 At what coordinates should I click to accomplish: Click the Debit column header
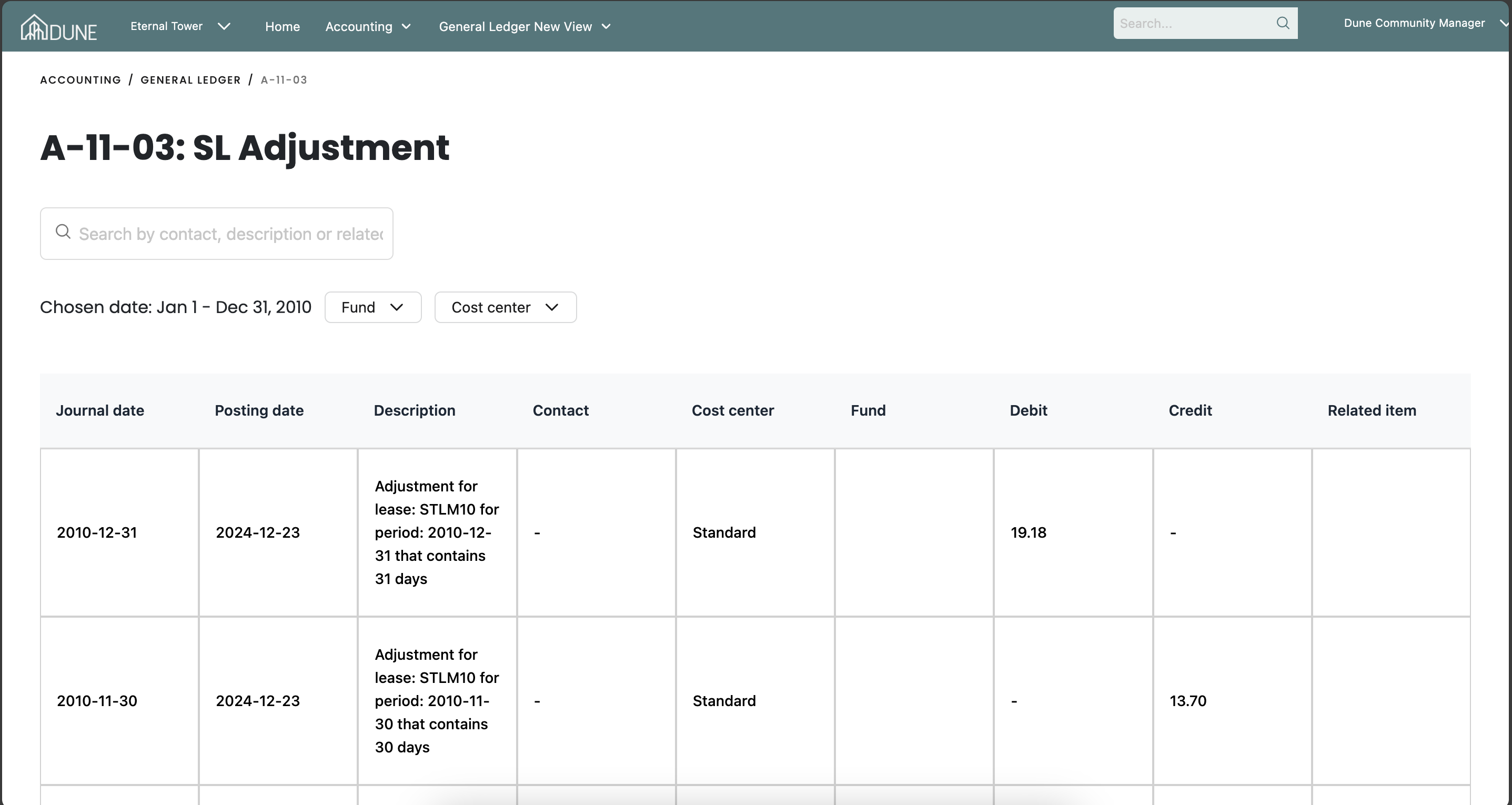1028,410
